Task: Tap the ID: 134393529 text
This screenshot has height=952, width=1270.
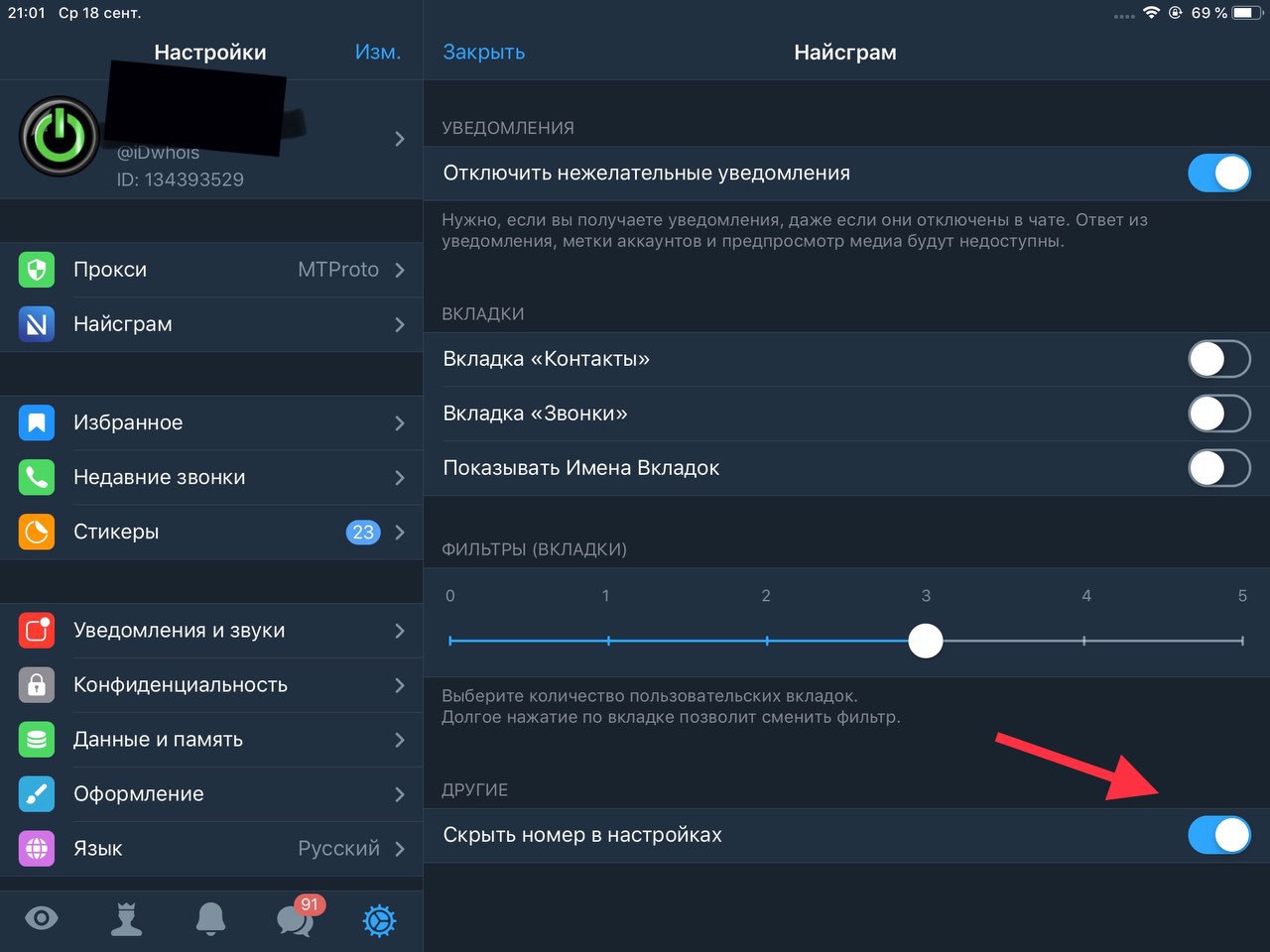Action: tap(181, 179)
